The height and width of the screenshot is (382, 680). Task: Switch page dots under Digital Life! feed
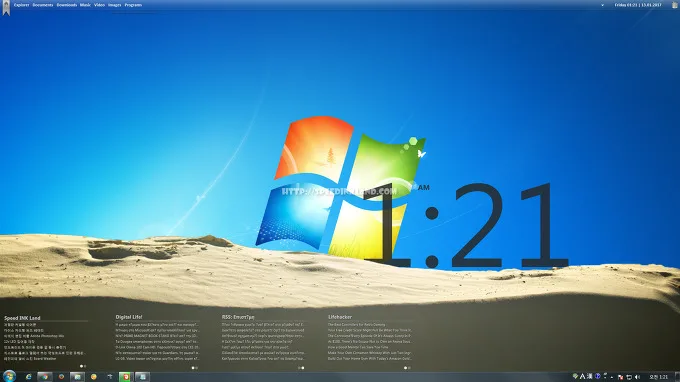(195, 368)
